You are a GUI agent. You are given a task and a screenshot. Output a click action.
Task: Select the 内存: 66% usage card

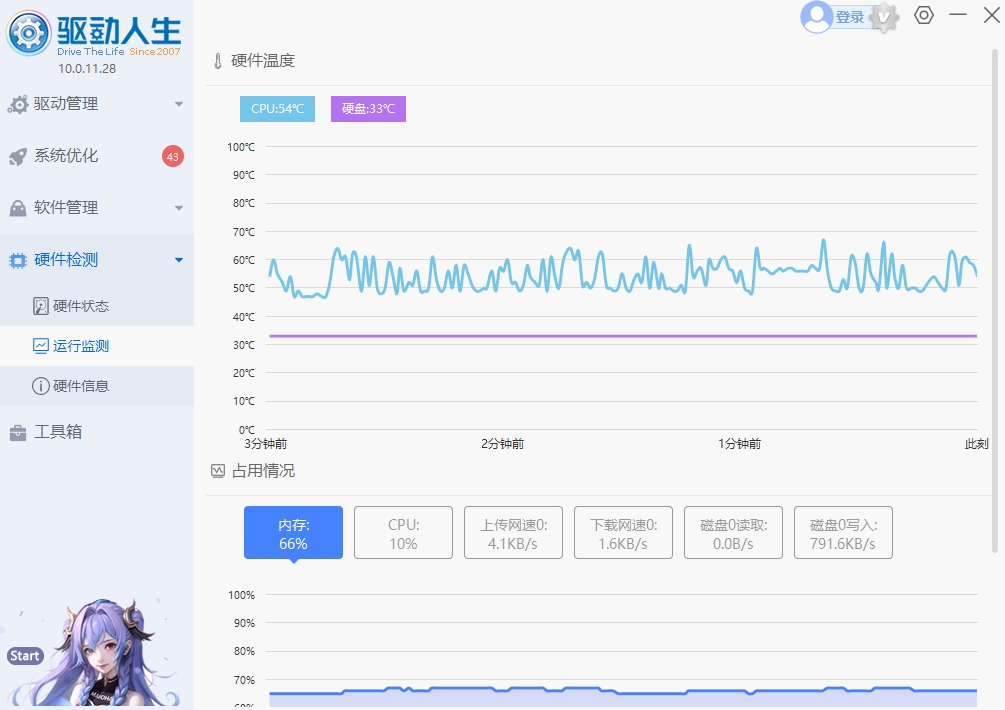coord(292,532)
